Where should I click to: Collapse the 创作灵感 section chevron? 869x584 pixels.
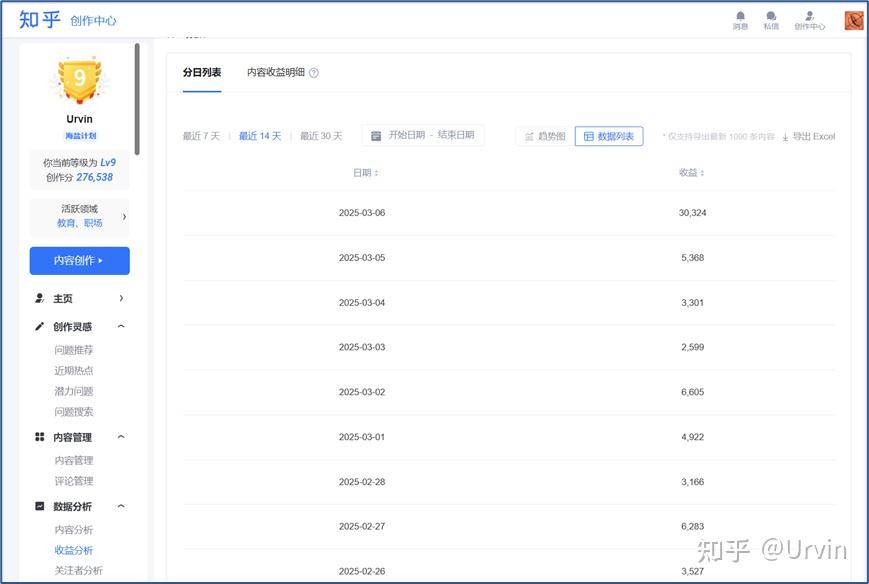tap(121, 326)
